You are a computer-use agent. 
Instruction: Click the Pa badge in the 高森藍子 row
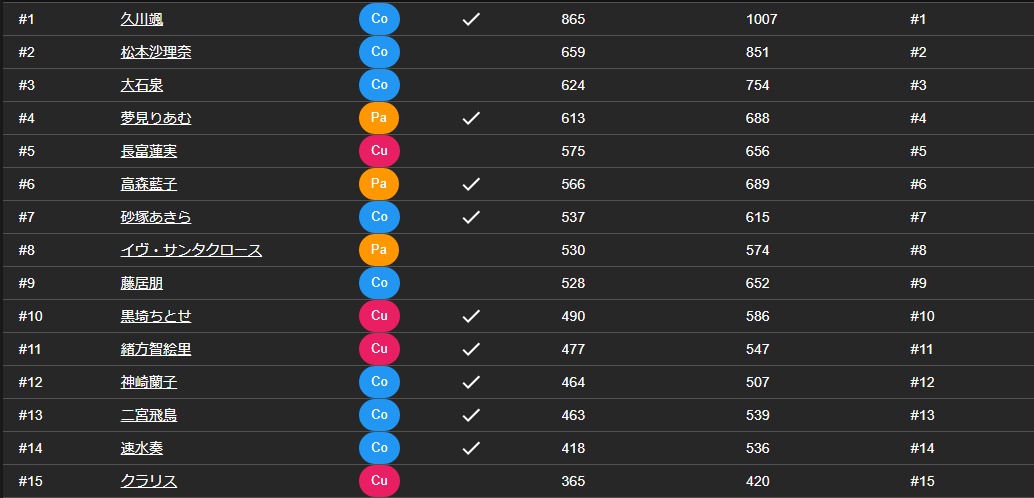(379, 184)
